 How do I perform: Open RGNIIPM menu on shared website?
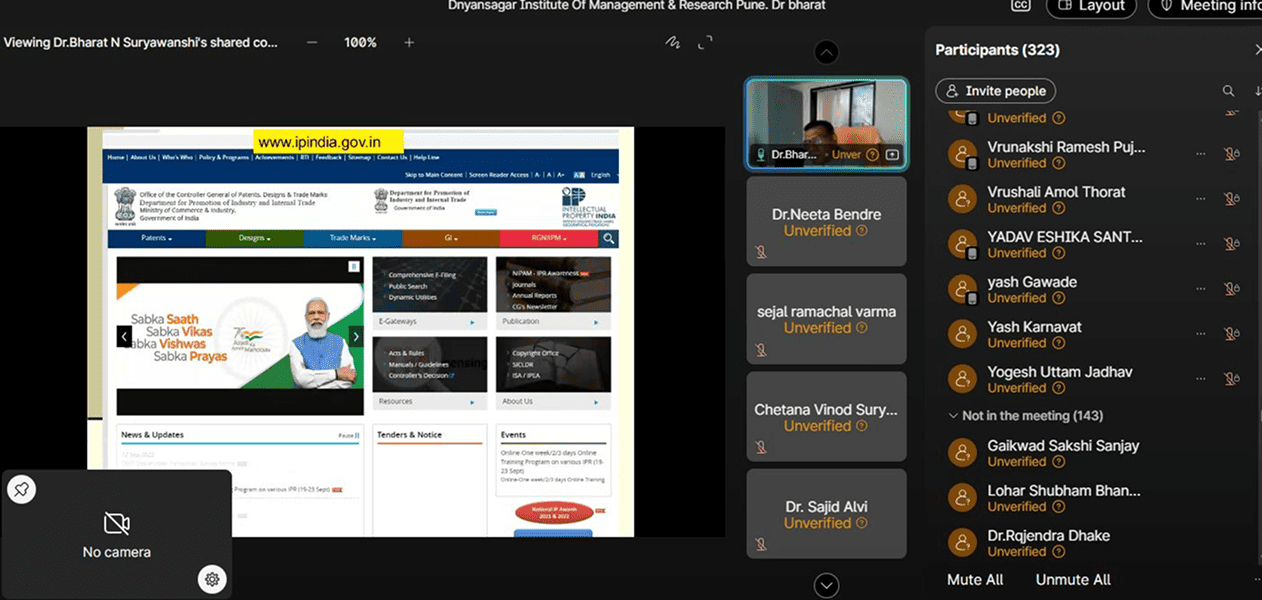pos(548,238)
